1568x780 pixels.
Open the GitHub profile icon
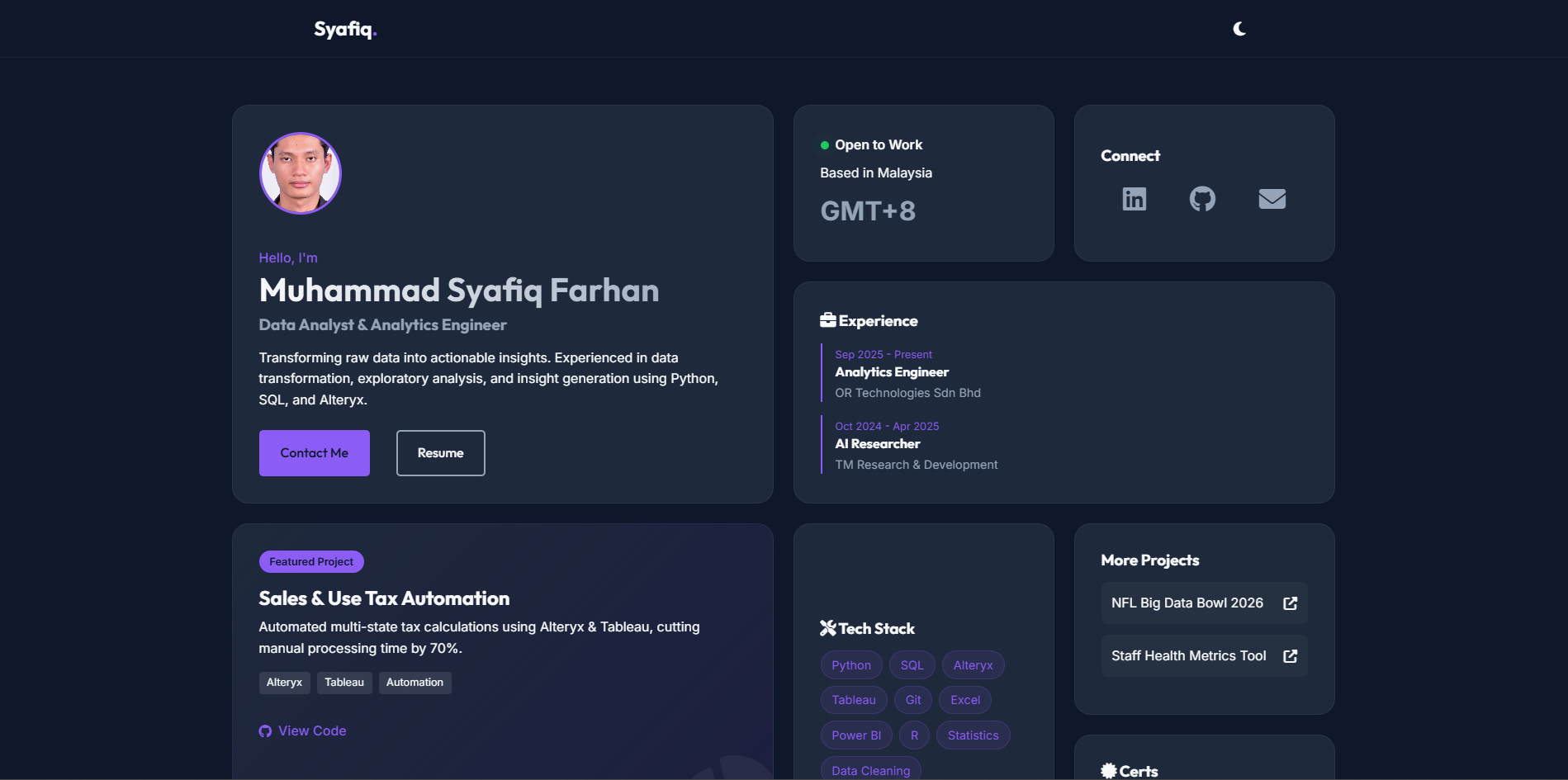pyautogui.click(x=1202, y=199)
